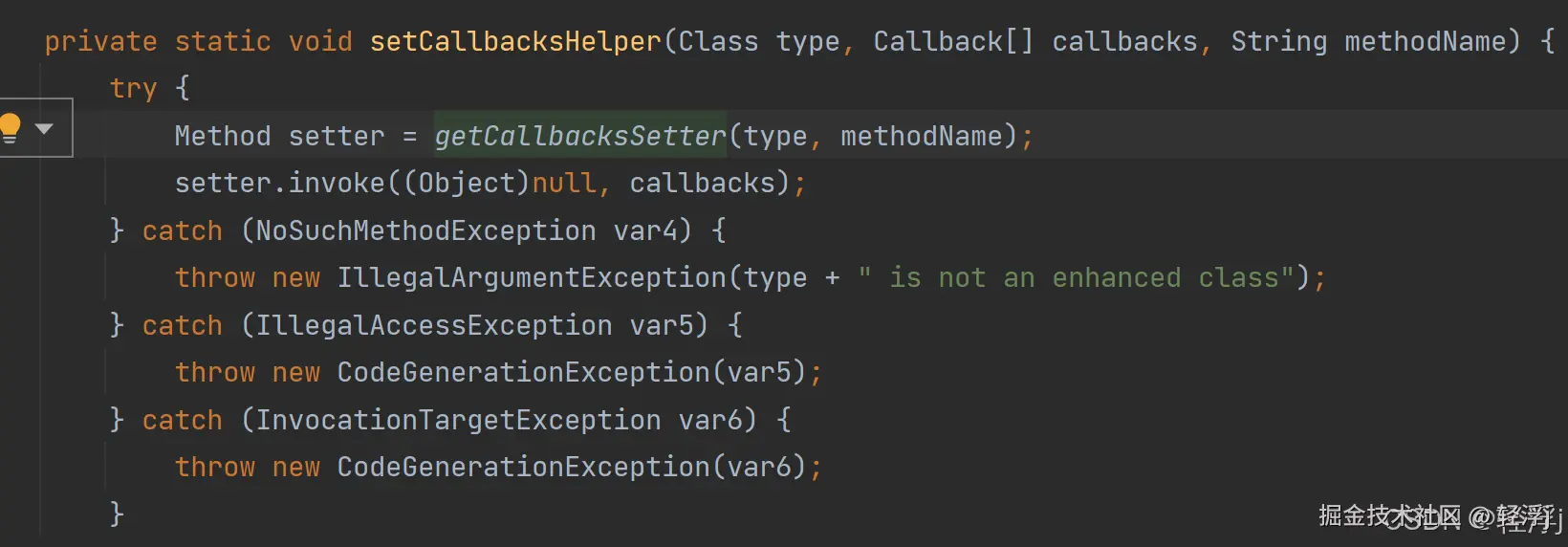Click the Callback[] parameter type
1568x547 pixels.
(953, 42)
